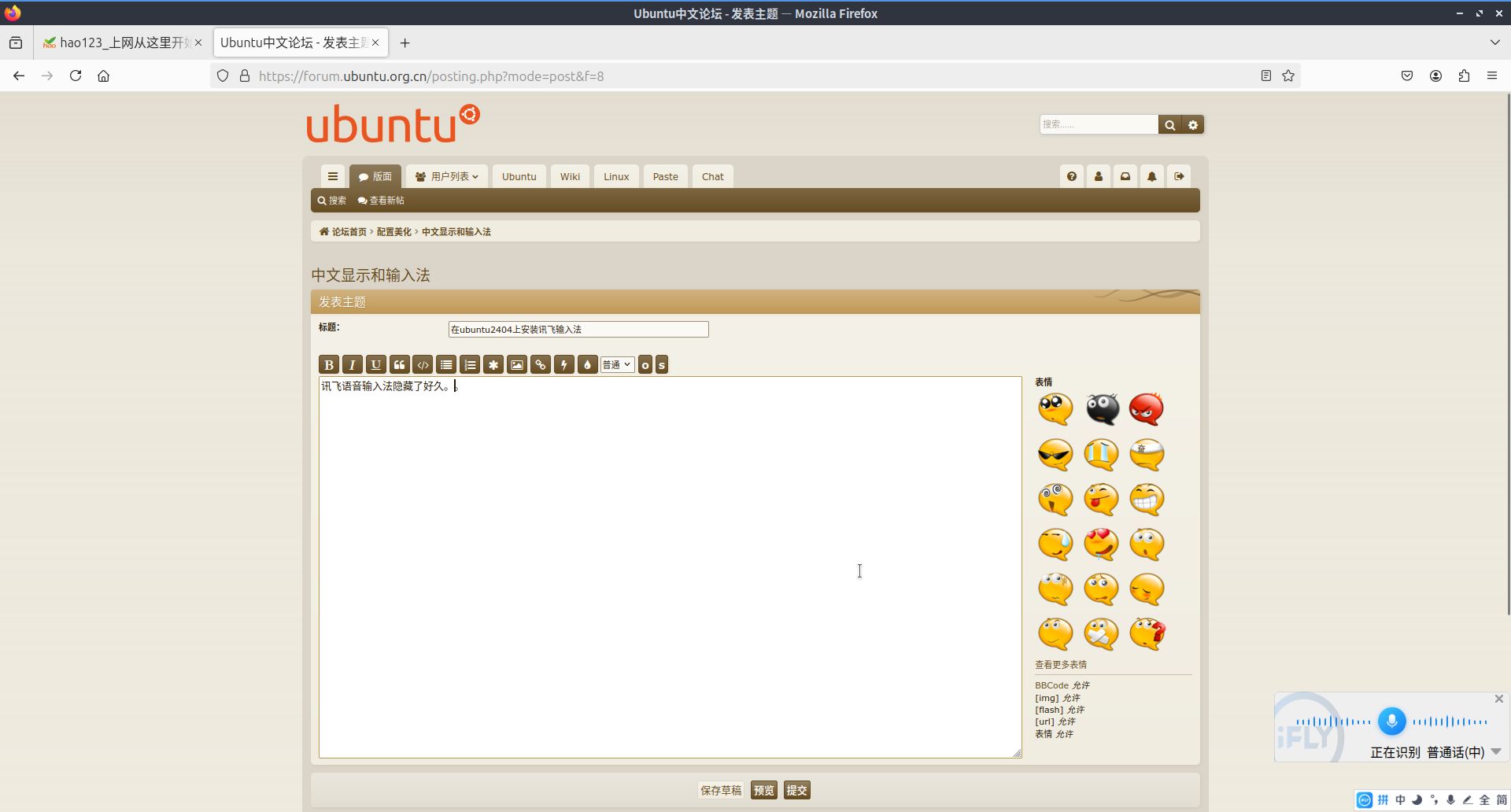Click the 预览 preview button
Image resolution: width=1511 pixels, height=812 pixels.
pyautogui.click(x=763, y=790)
